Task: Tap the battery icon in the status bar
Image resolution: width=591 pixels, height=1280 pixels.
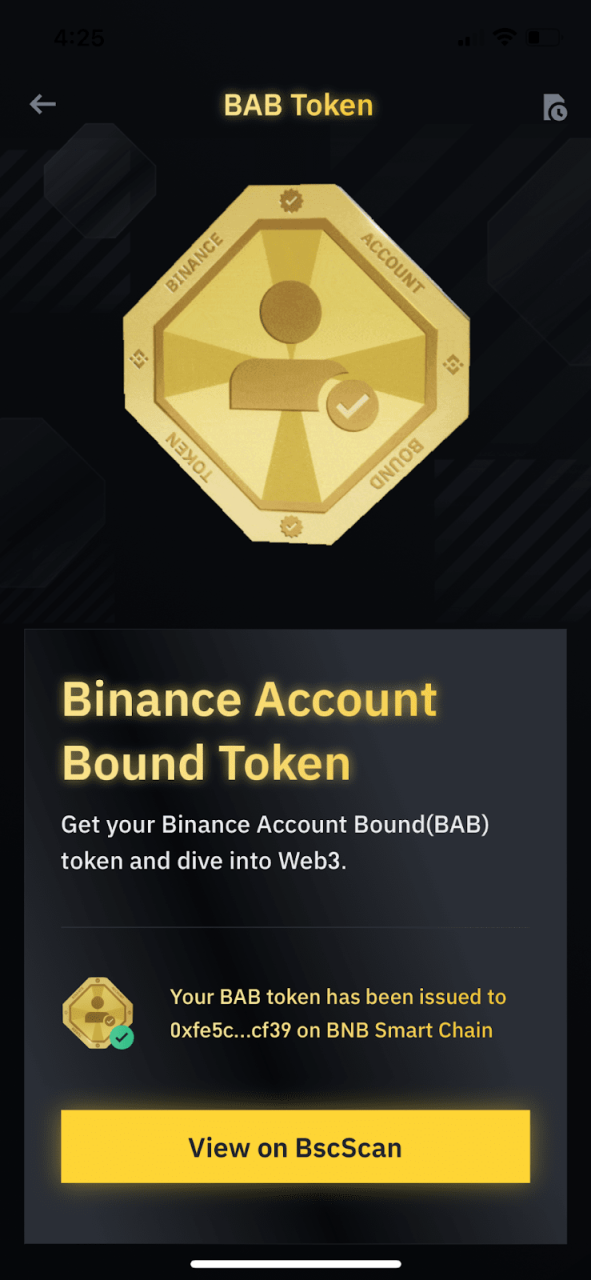Action: tap(544, 38)
